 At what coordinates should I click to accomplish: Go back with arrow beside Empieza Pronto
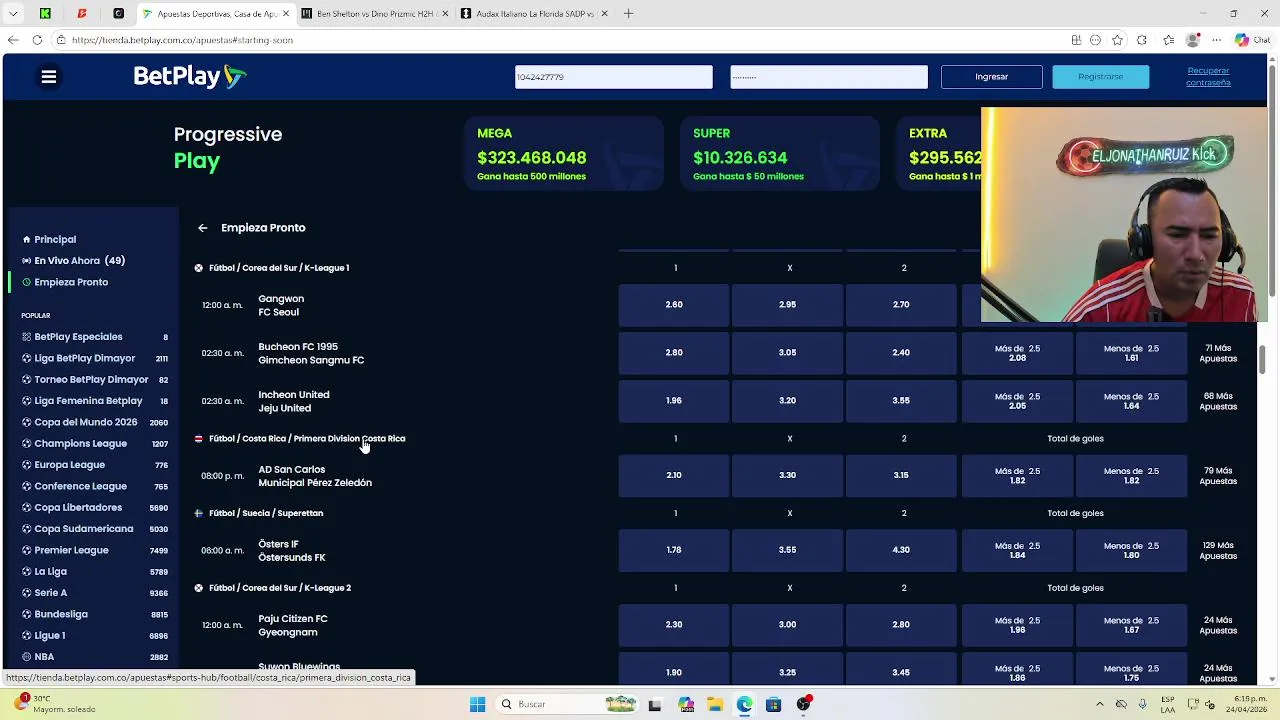(202, 228)
